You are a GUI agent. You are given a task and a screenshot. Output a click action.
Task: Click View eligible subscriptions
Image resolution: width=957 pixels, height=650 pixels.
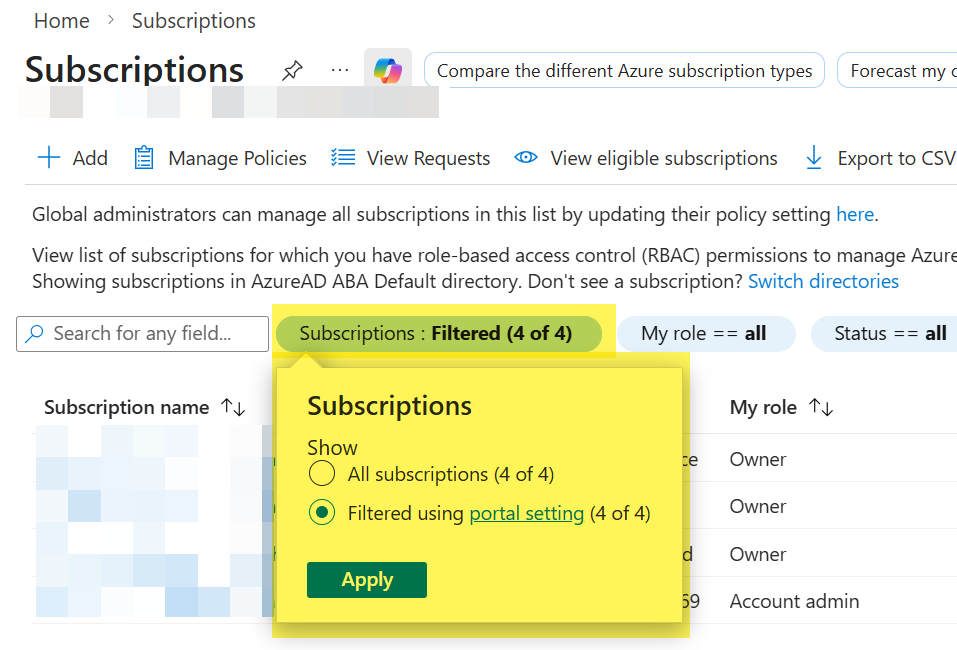(x=646, y=158)
